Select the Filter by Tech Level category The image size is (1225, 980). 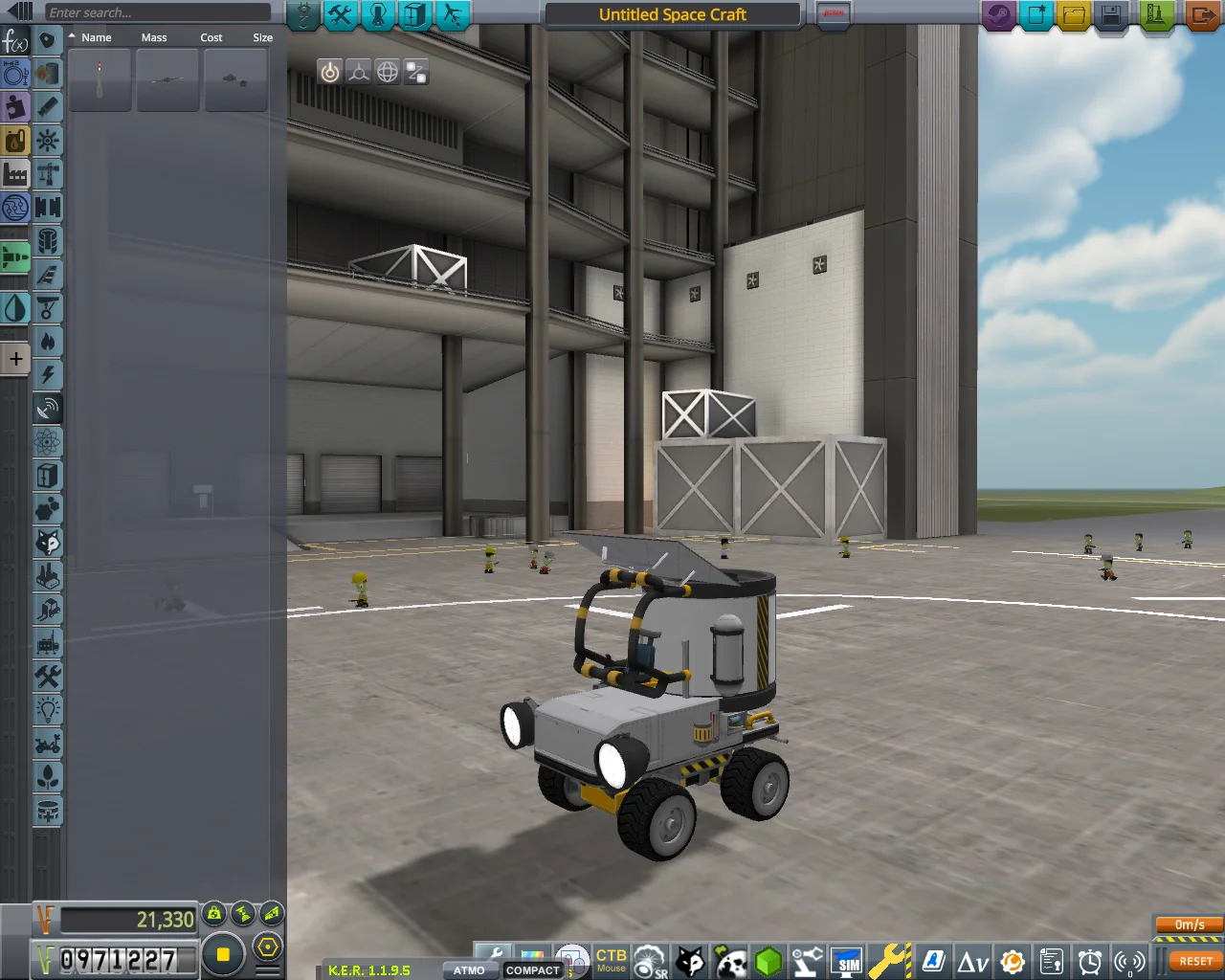[x=15, y=207]
